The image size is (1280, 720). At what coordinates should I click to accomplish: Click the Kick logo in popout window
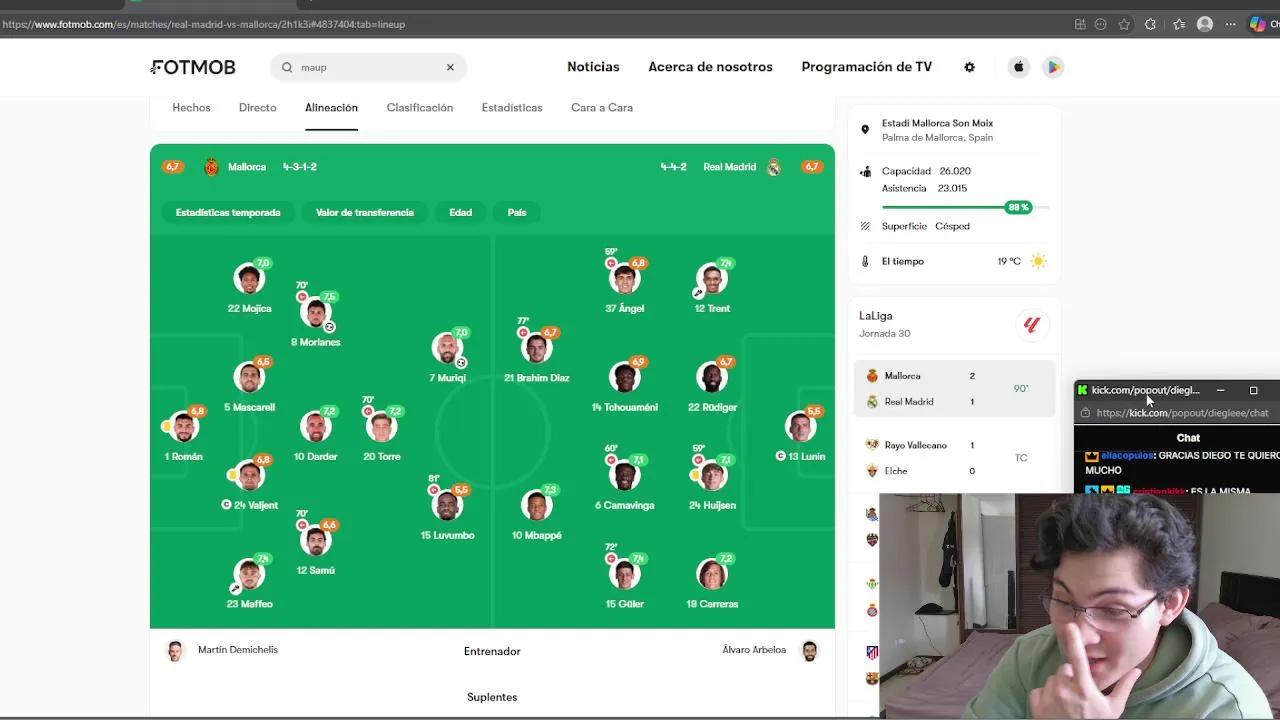[1082, 390]
